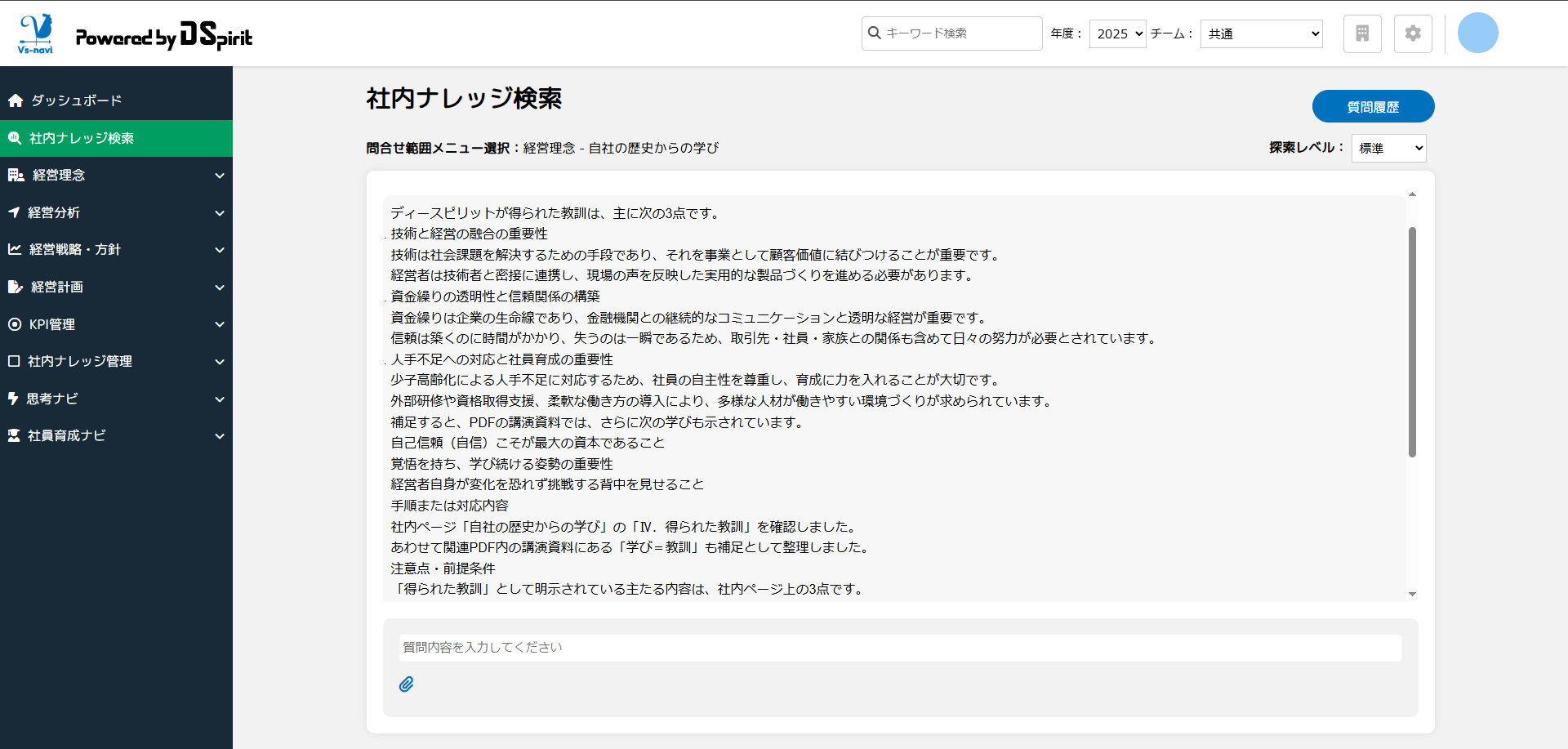Screen dimensions: 1568x749
Task: Expand the 社内ナレッジ管理 chevron
Action: tap(220, 362)
